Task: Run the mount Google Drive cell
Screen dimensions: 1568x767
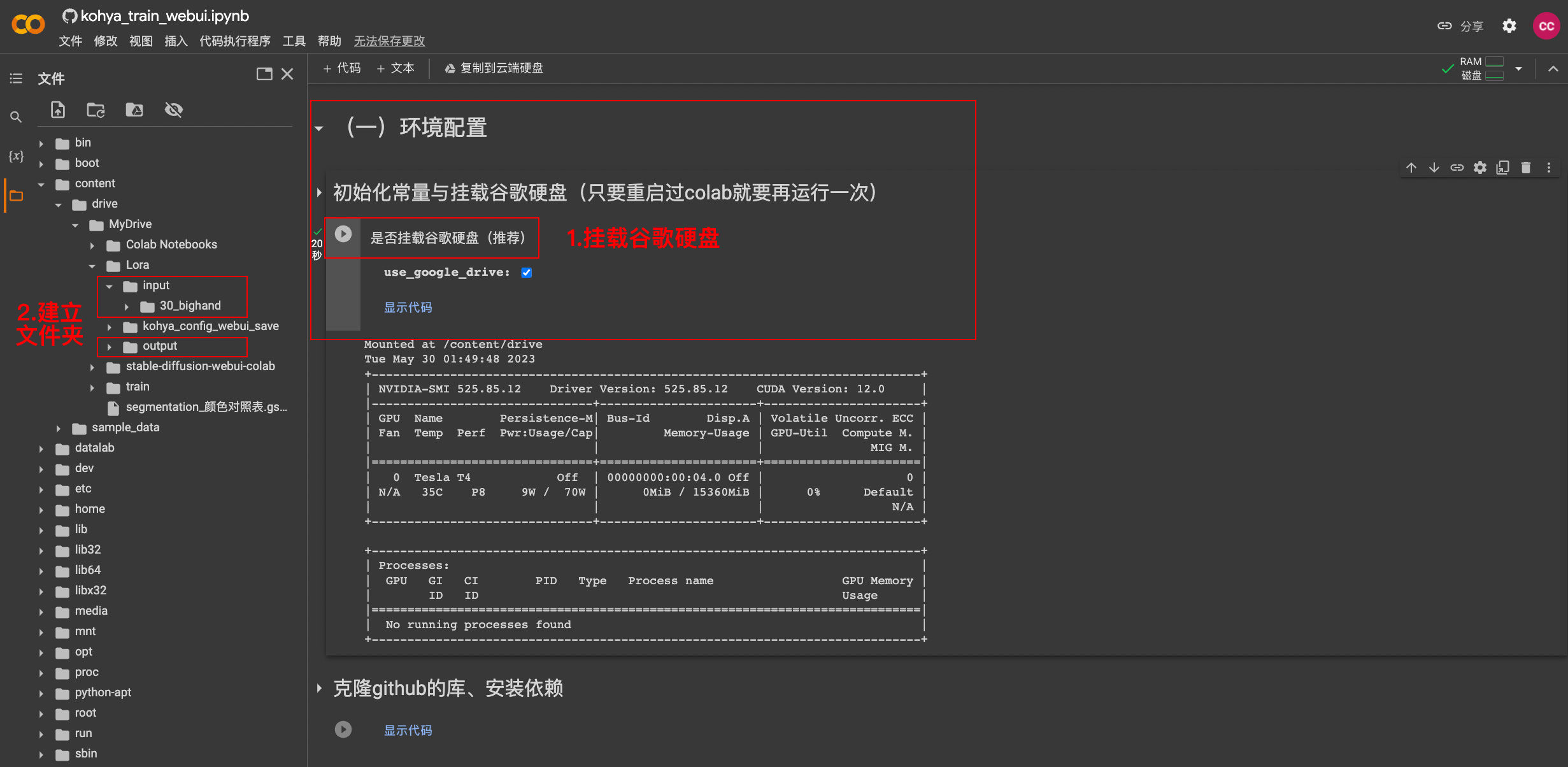Action: click(343, 234)
